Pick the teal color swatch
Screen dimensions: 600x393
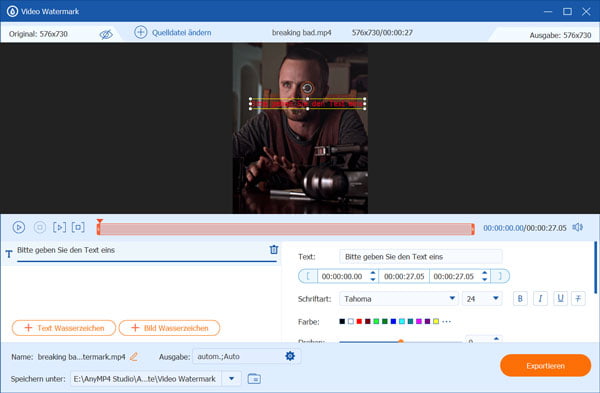pos(410,321)
